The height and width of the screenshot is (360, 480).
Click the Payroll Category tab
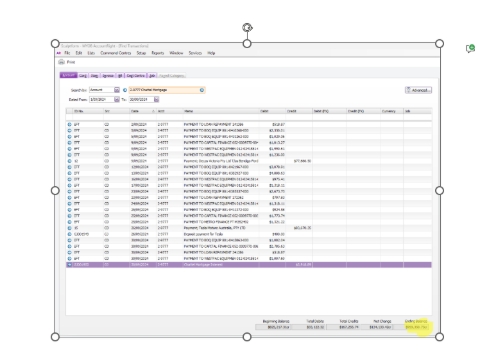(x=172, y=76)
